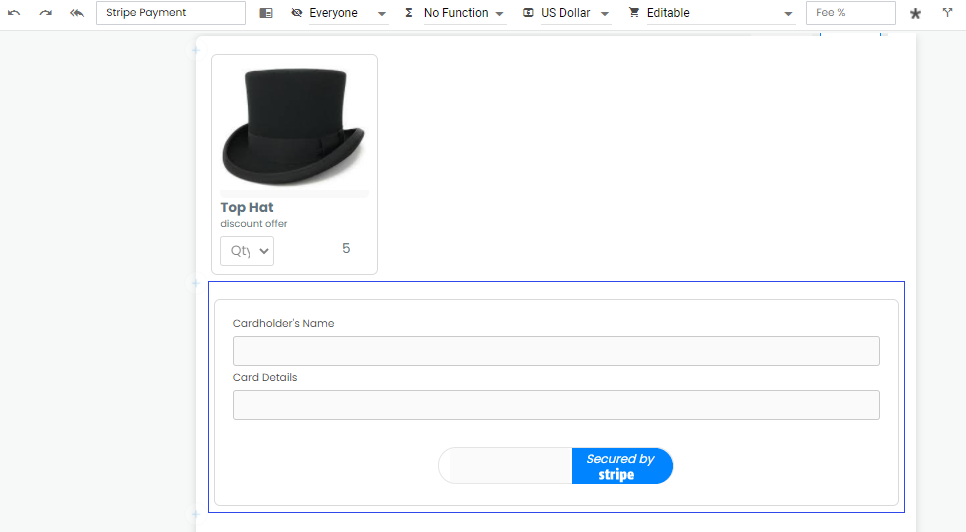Click the Cardholder's Name label
This screenshot has height=532, width=966.
click(x=283, y=323)
